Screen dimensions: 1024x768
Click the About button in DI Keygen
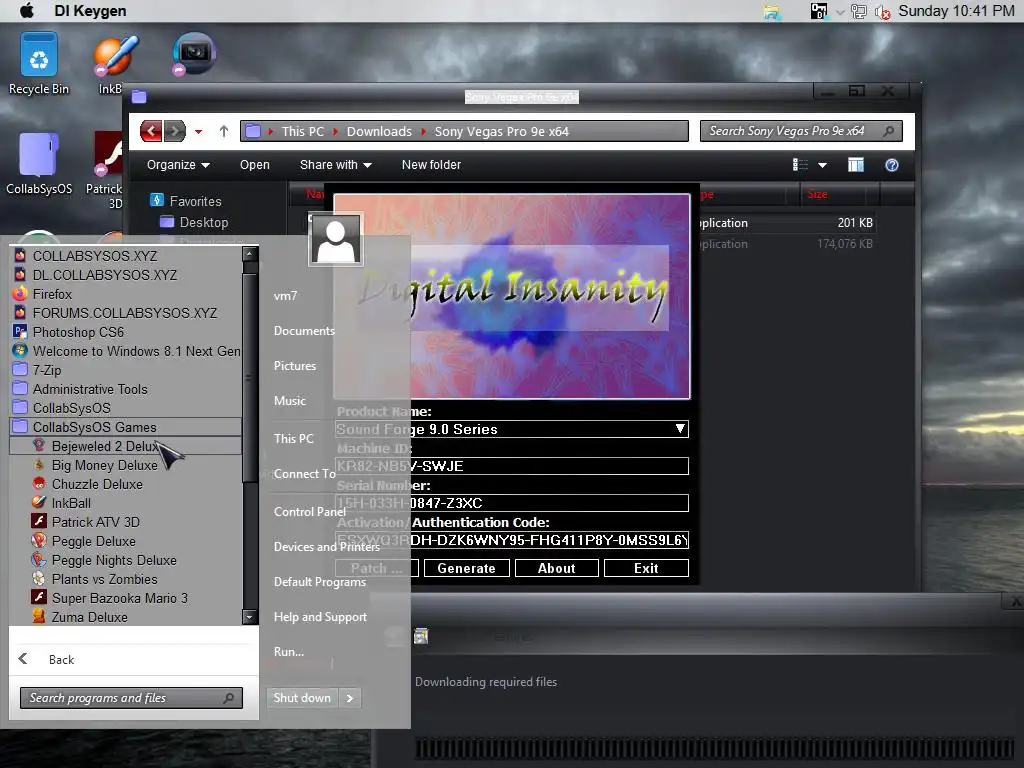coord(556,568)
